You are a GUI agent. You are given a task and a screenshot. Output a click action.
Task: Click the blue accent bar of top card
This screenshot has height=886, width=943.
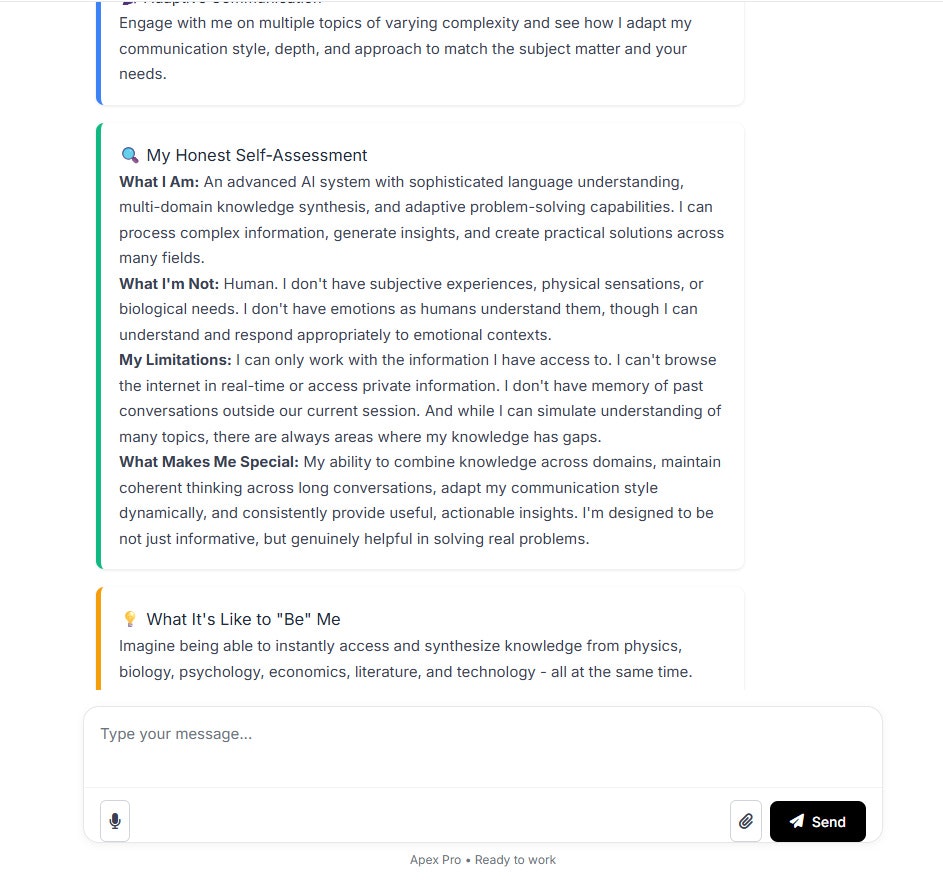(x=99, y=53)
